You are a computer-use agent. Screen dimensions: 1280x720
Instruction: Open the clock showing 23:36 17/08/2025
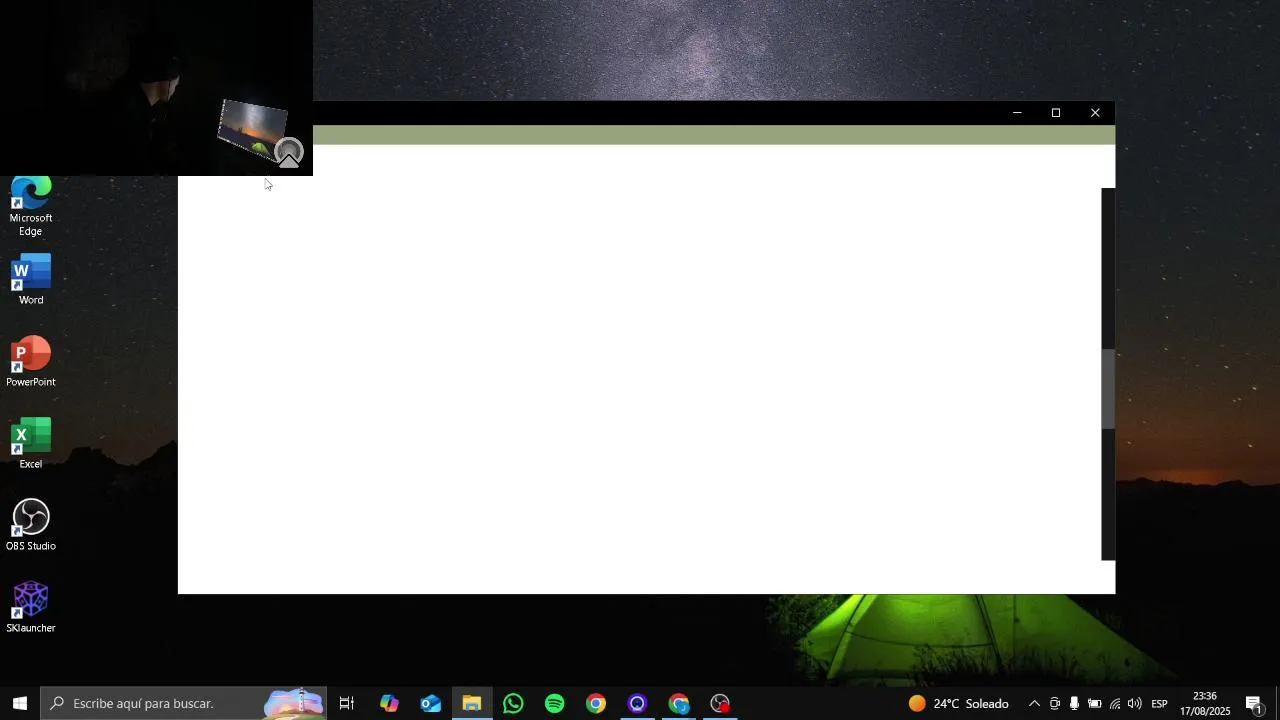click(x=1205, y=703)
